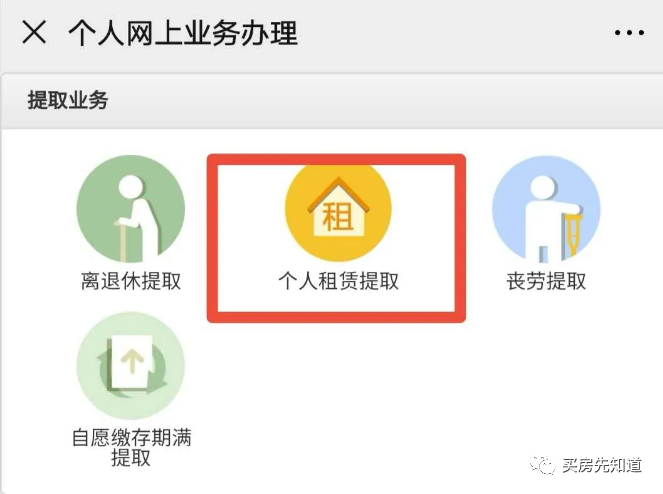
Task: Click the walking cane of the retiree figure
Action: (123, 240)
